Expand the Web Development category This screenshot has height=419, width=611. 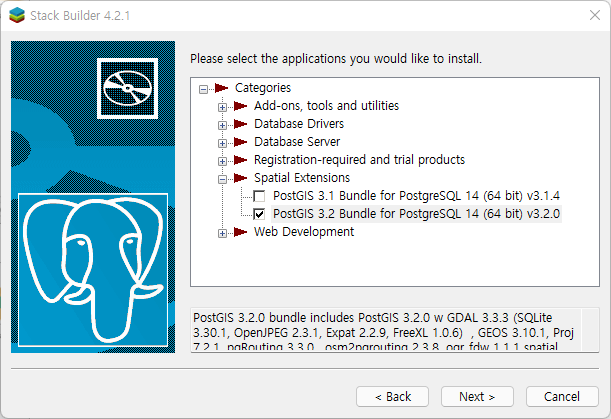[222, 233]
